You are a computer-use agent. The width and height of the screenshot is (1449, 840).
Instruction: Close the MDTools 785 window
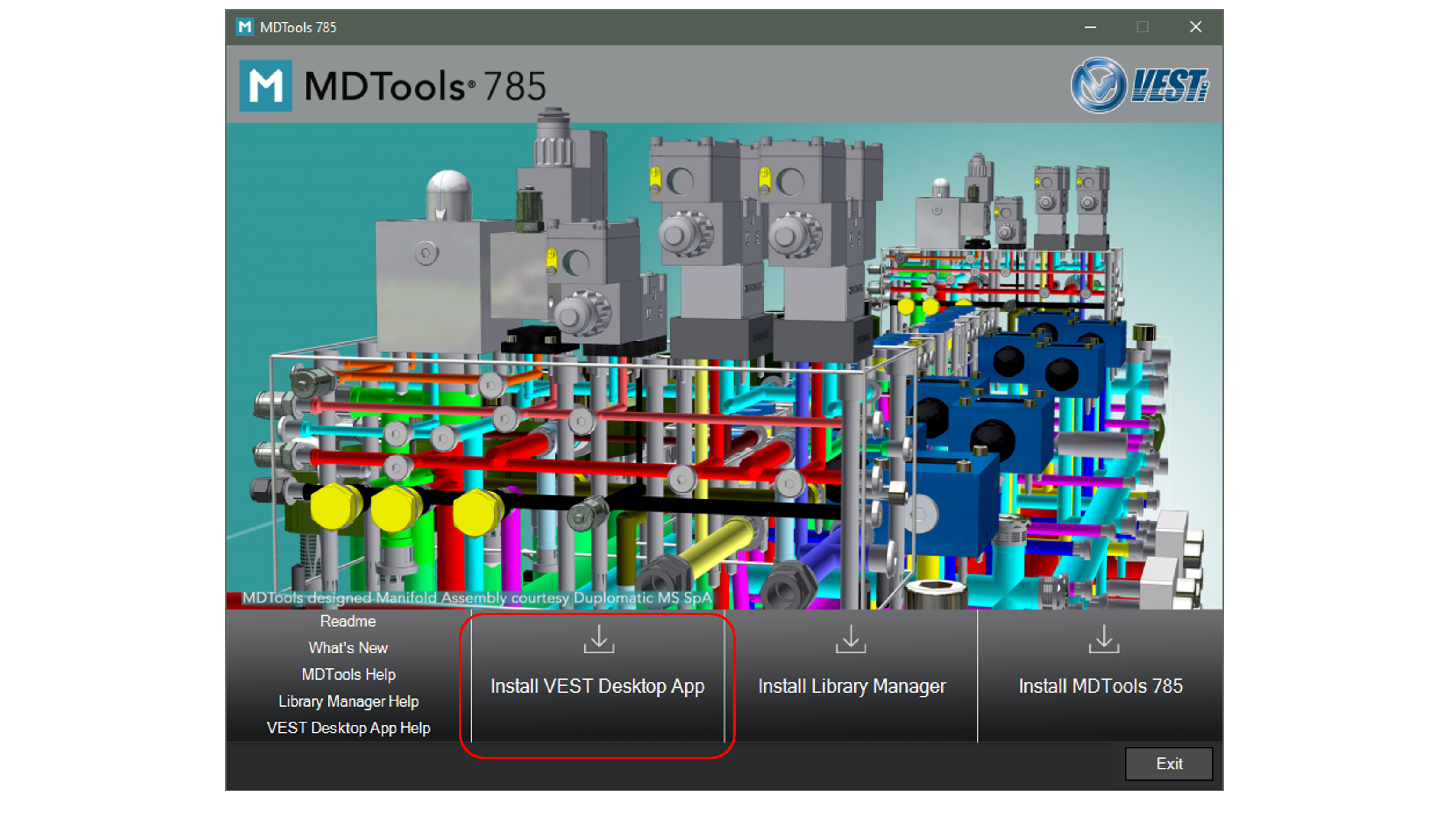click(x=1195, y=27)
